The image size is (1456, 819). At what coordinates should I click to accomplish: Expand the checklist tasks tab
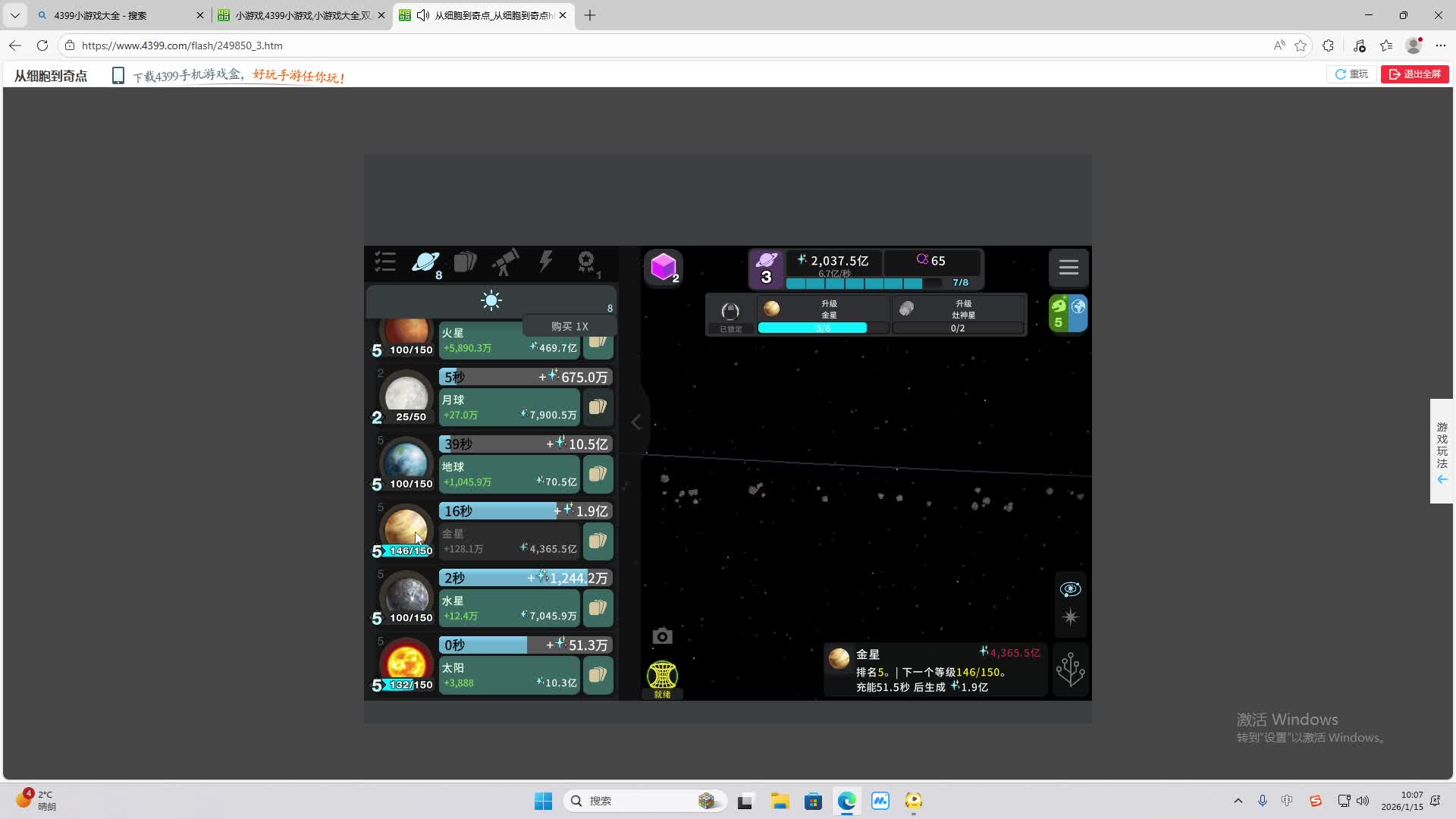point(385,263)
